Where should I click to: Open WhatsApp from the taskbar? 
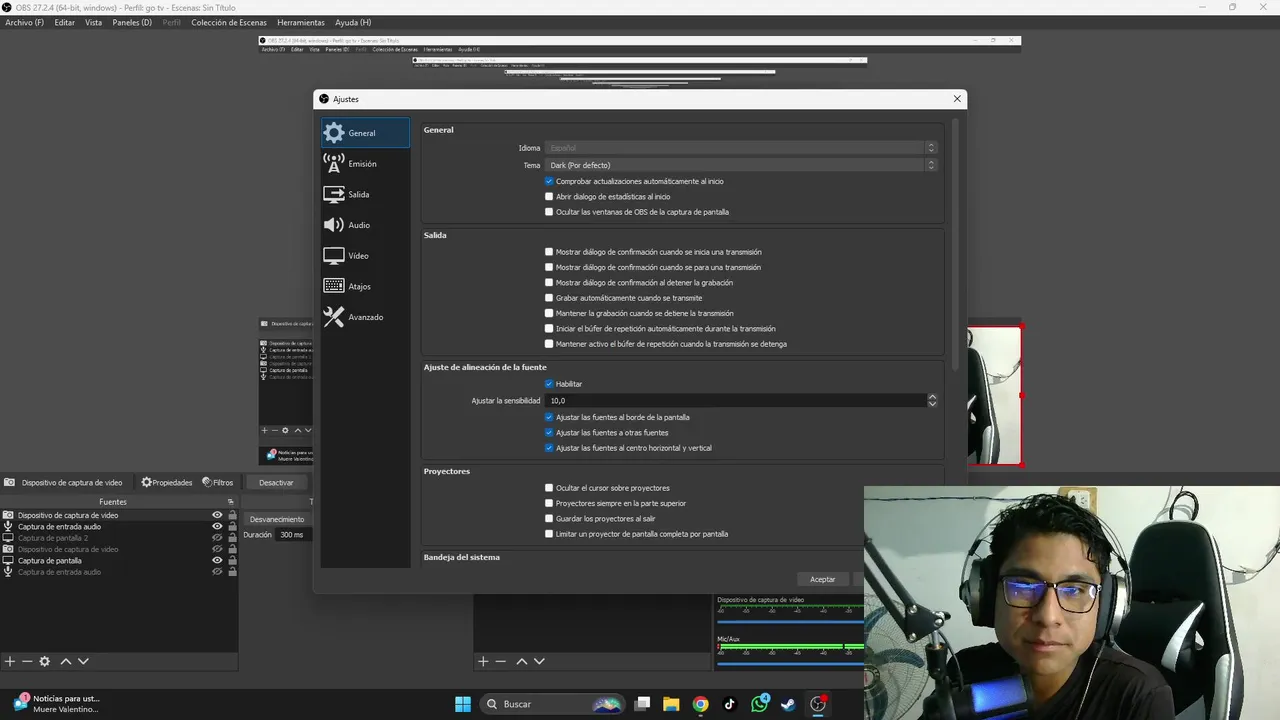(x=760, y=704)
